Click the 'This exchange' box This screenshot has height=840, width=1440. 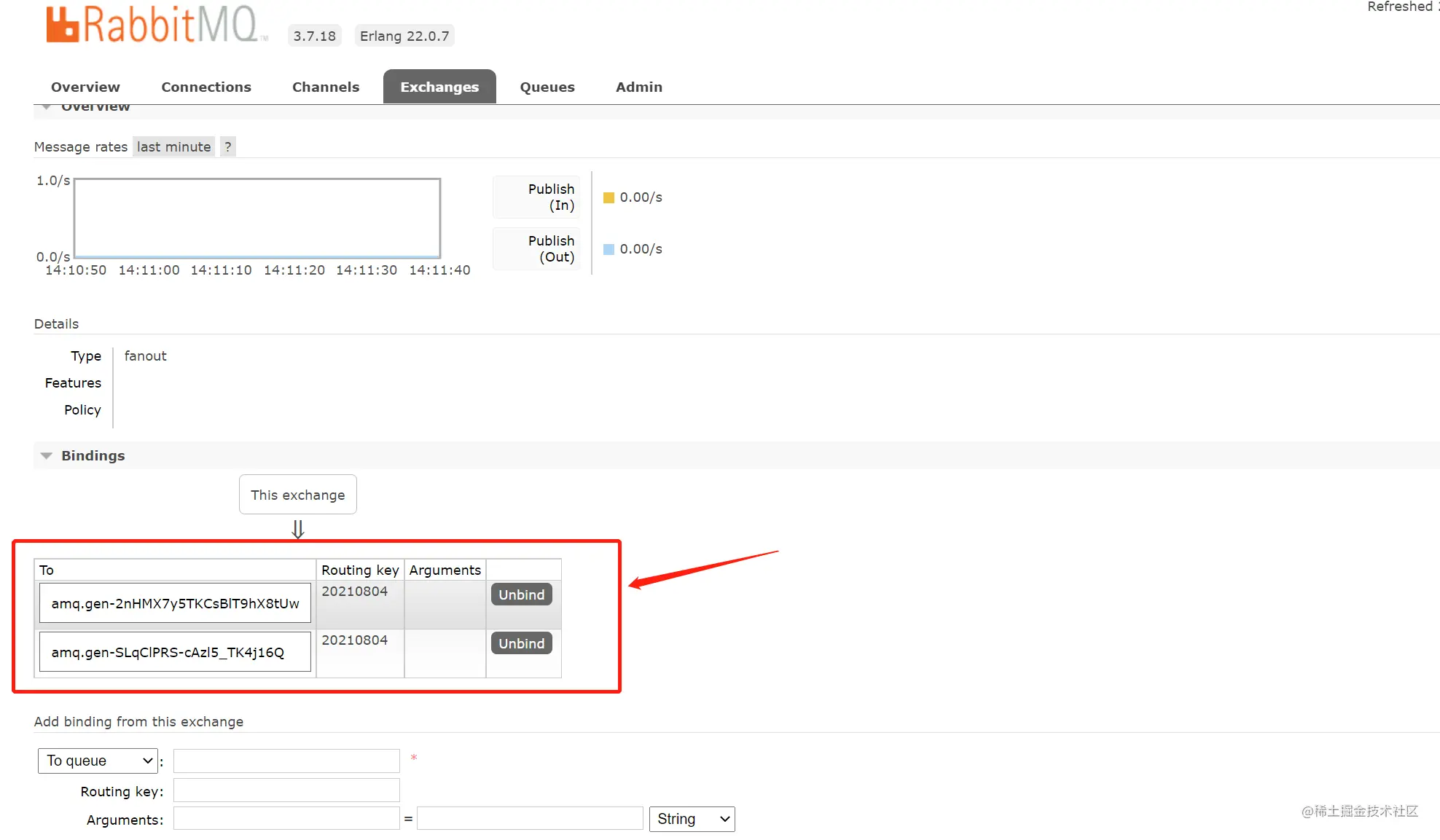(x=298, y=495)
